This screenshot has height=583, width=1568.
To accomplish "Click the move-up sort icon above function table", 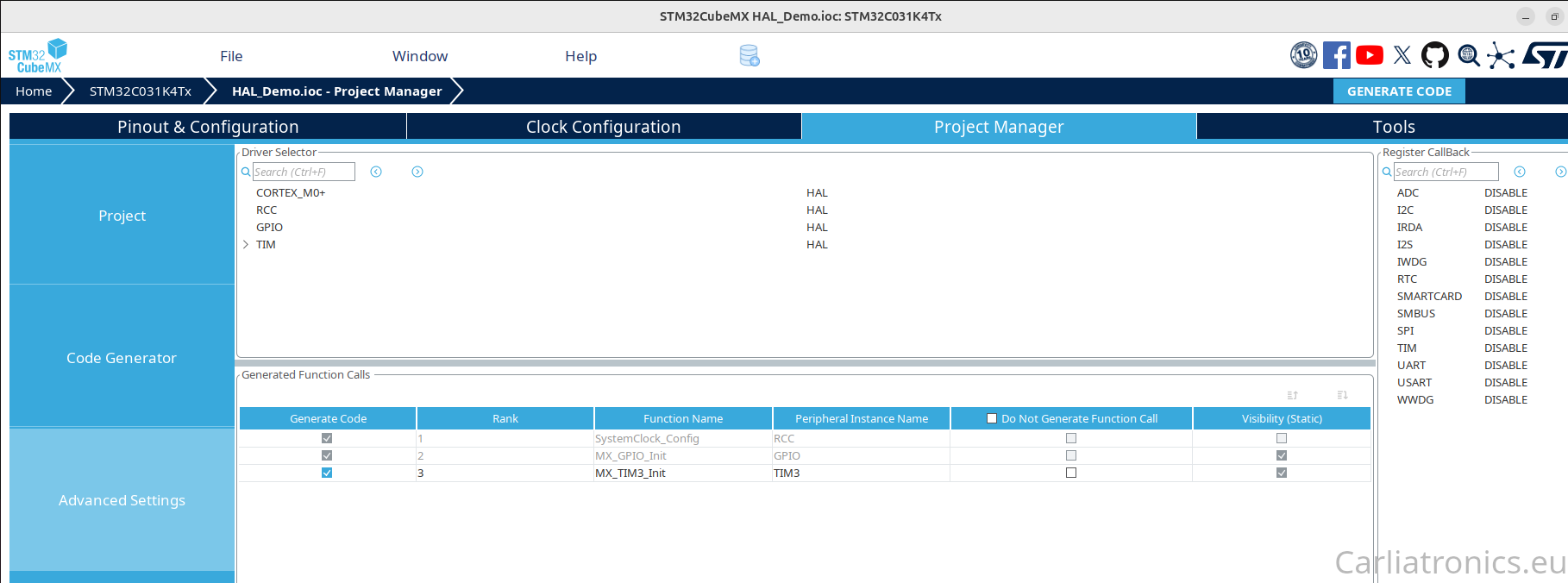I will [x=1292, y=395].
